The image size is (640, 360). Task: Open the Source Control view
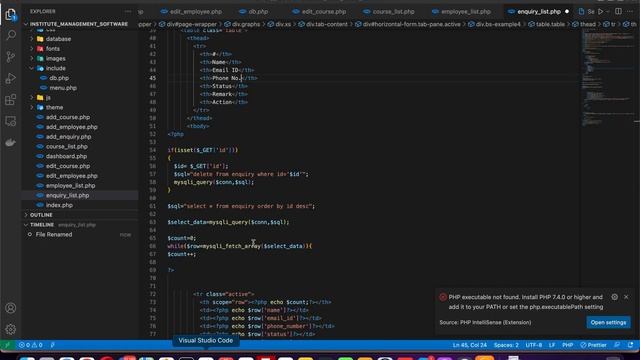click(x=11, y=57)
